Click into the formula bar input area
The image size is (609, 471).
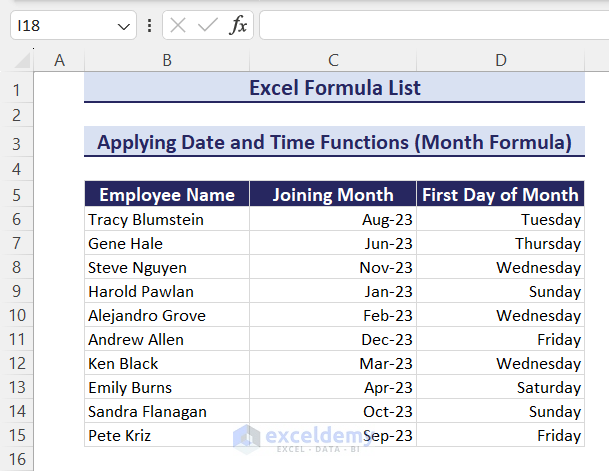(x=430, y=26)
